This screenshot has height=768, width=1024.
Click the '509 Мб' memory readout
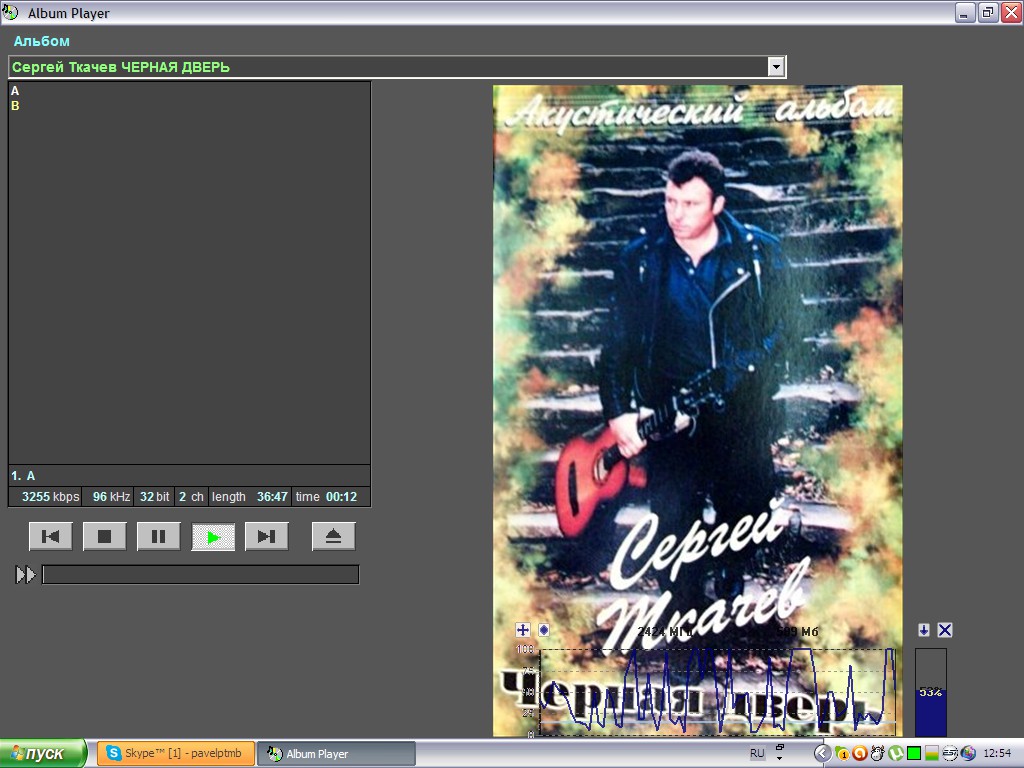pos(797,632)
